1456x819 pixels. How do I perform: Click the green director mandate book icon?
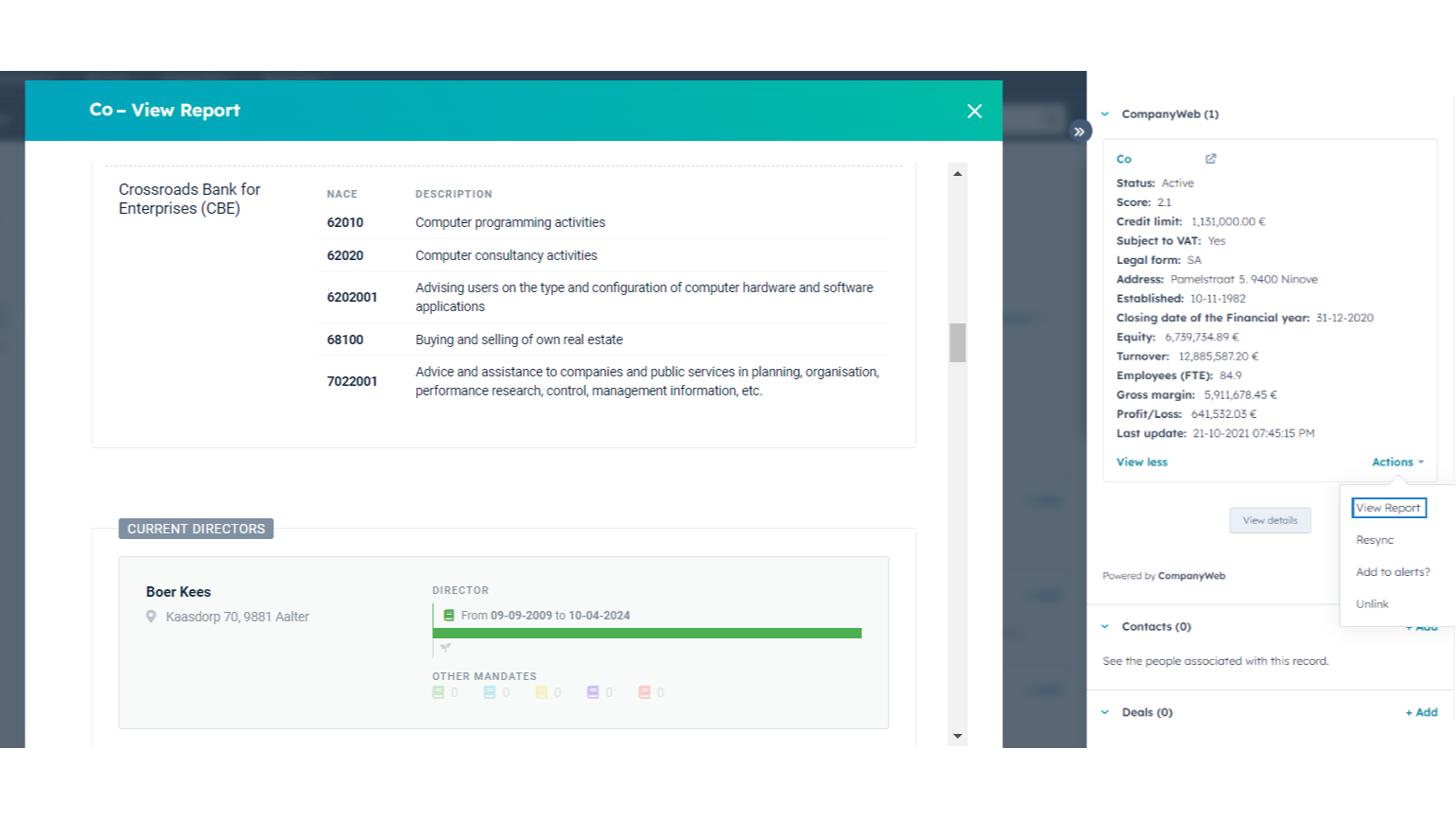(x=447, y=614)
